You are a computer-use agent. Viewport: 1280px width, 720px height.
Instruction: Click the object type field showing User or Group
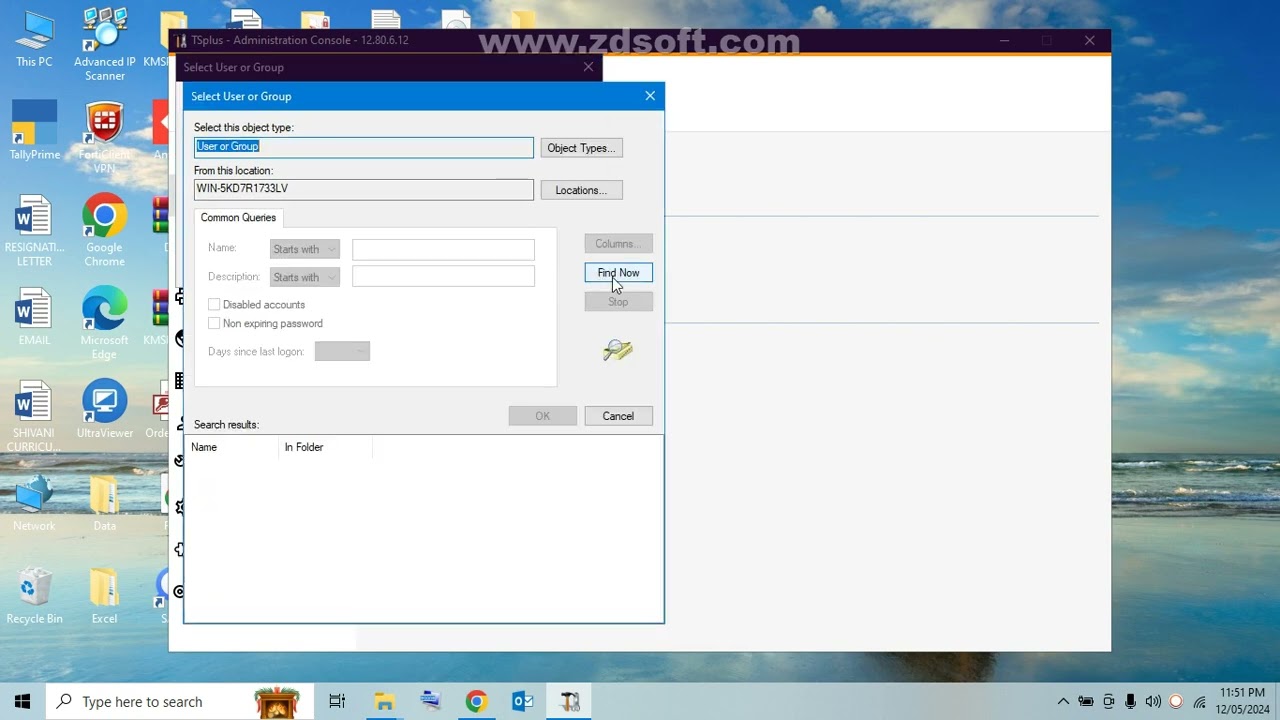point(364,147)
